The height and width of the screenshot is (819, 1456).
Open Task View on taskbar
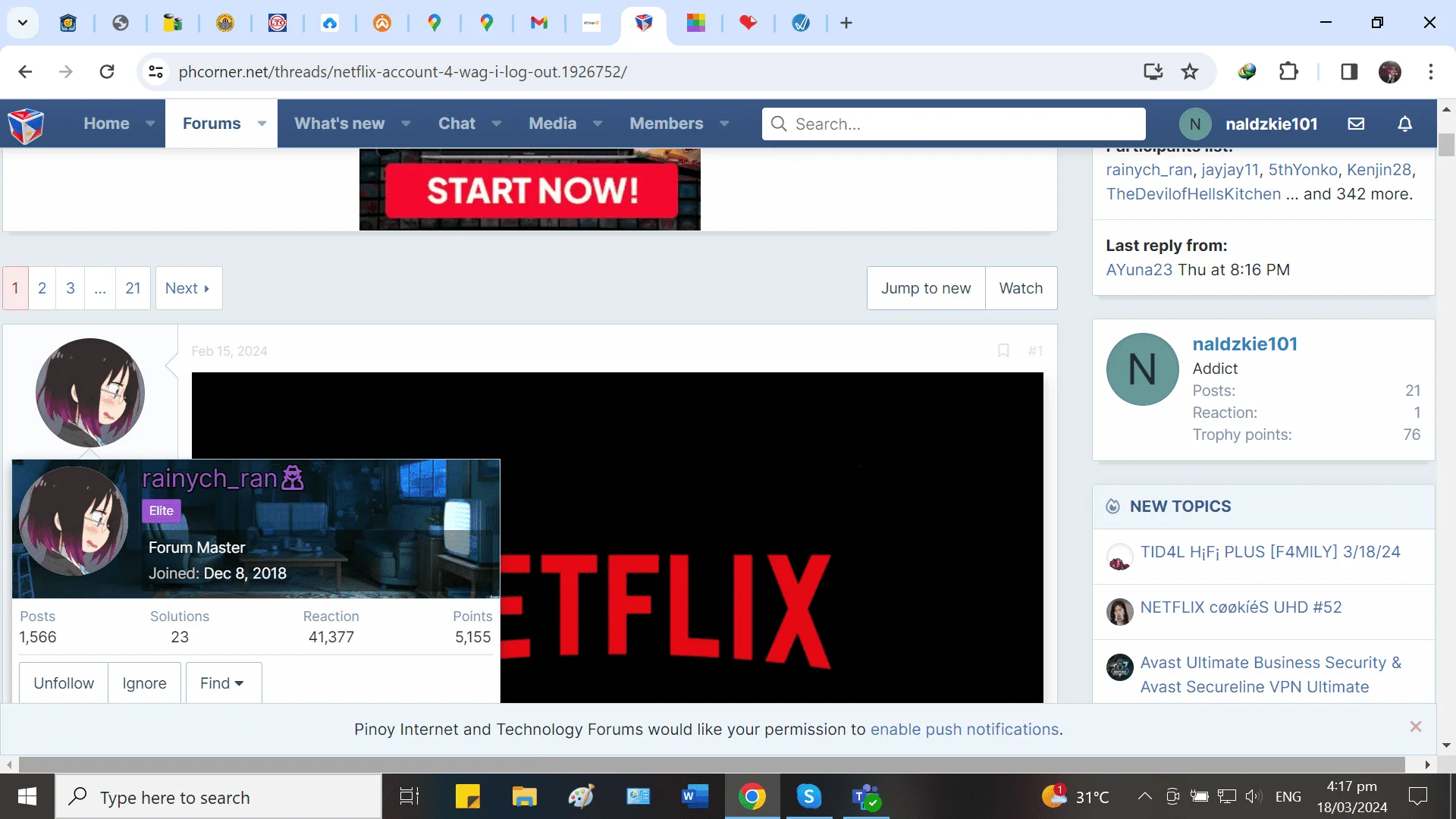point(409,797)
